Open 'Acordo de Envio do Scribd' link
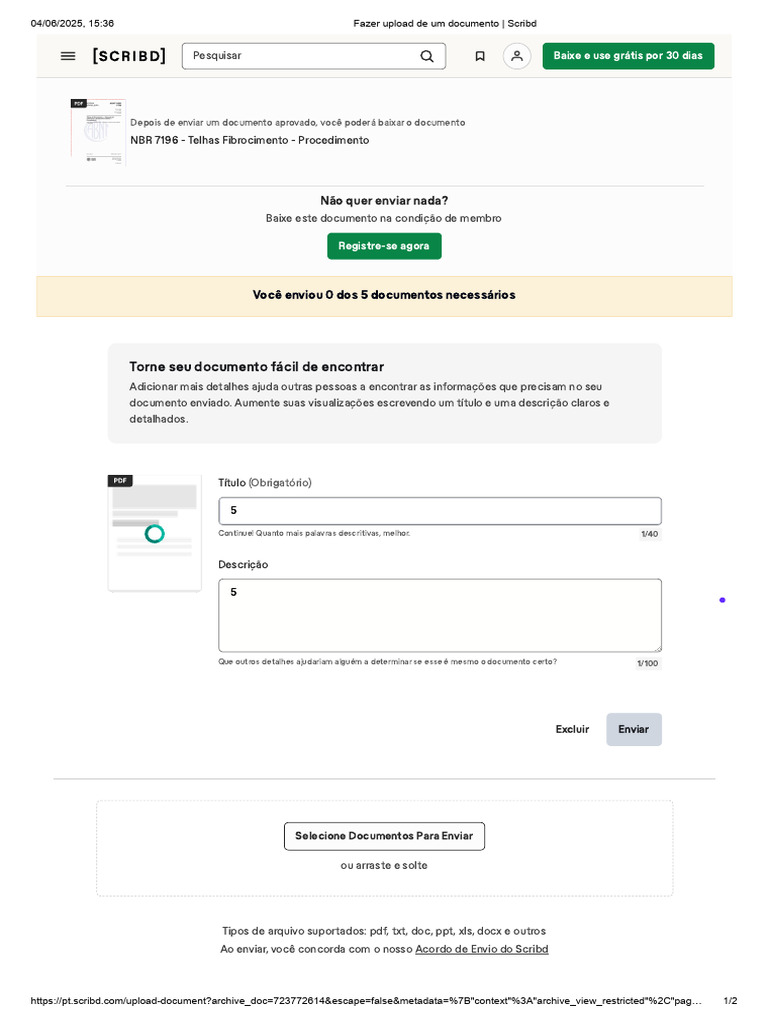The image size is (768, 1024). click(482, 949)
